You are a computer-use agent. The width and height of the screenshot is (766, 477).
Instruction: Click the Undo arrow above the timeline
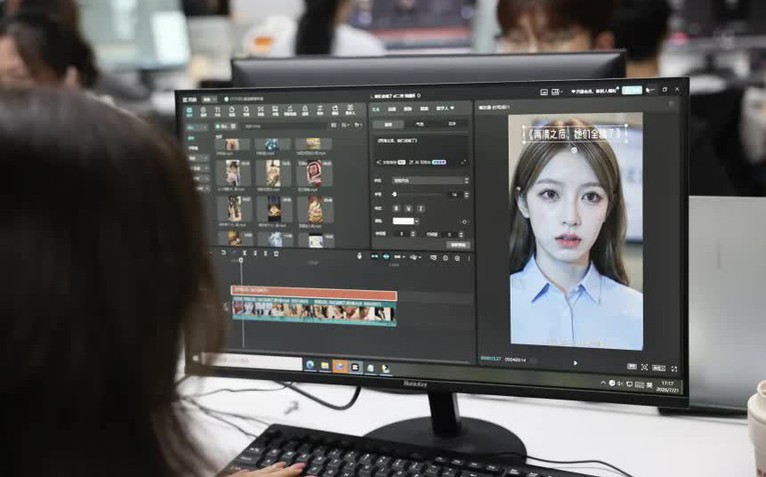tap(223, 253)
